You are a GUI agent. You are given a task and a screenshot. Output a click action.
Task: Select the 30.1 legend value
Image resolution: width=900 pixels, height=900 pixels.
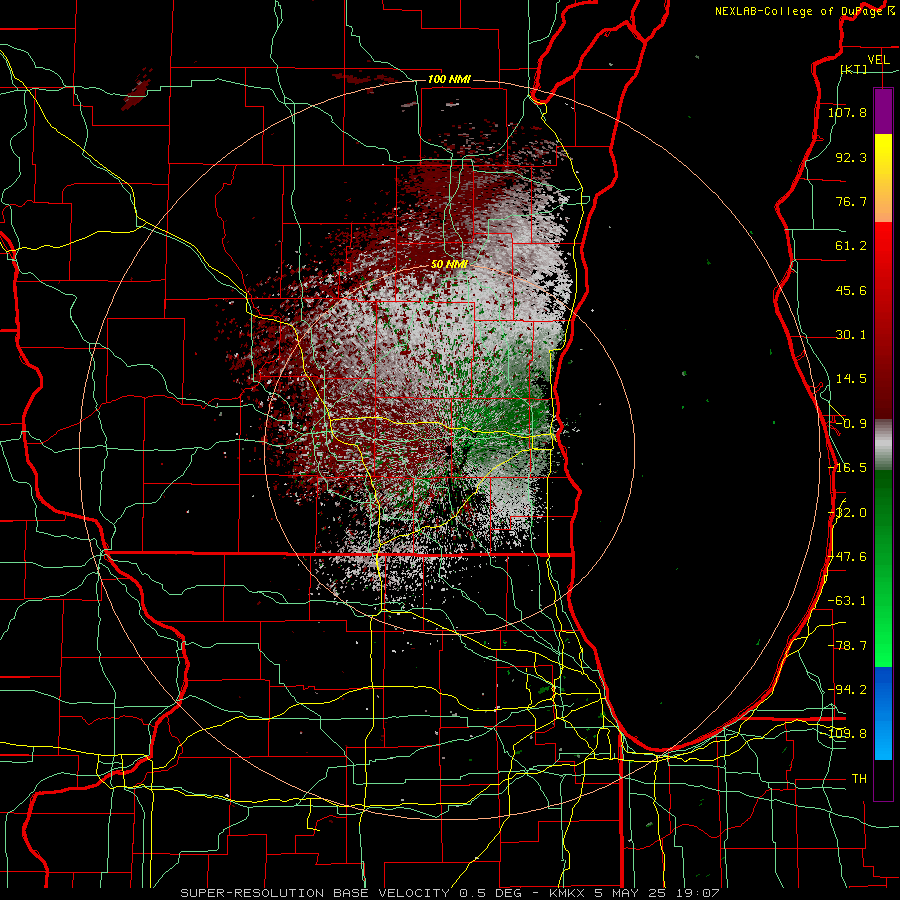[851, 335]
